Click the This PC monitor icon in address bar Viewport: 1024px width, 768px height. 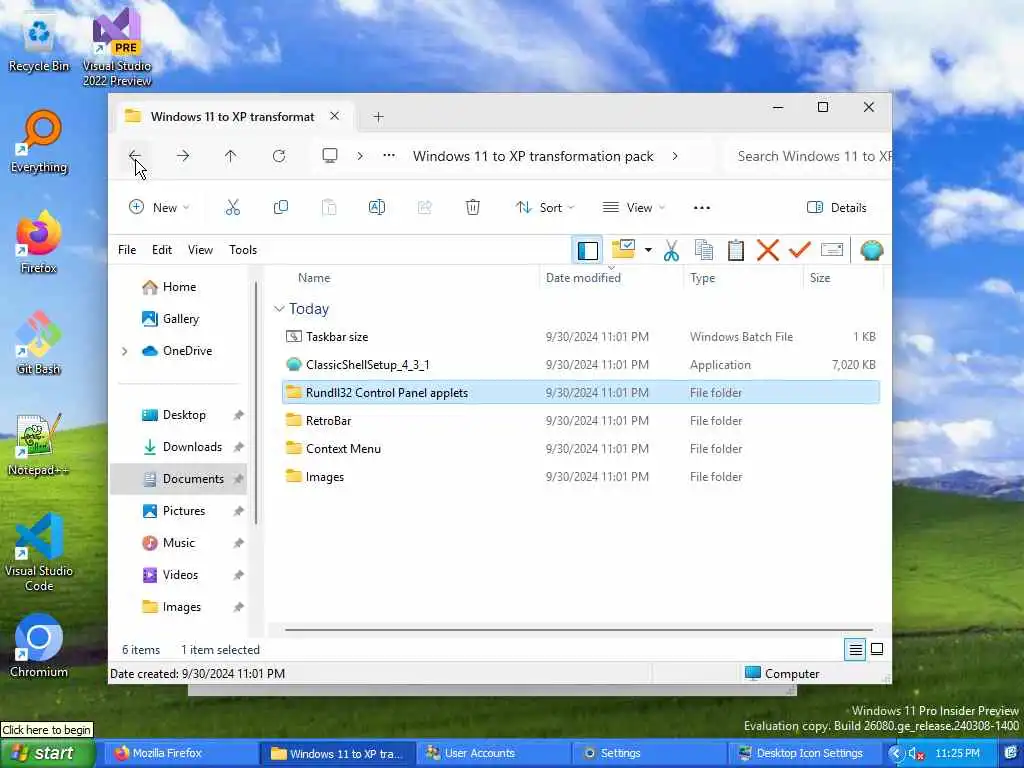click(x=330, y=156)
